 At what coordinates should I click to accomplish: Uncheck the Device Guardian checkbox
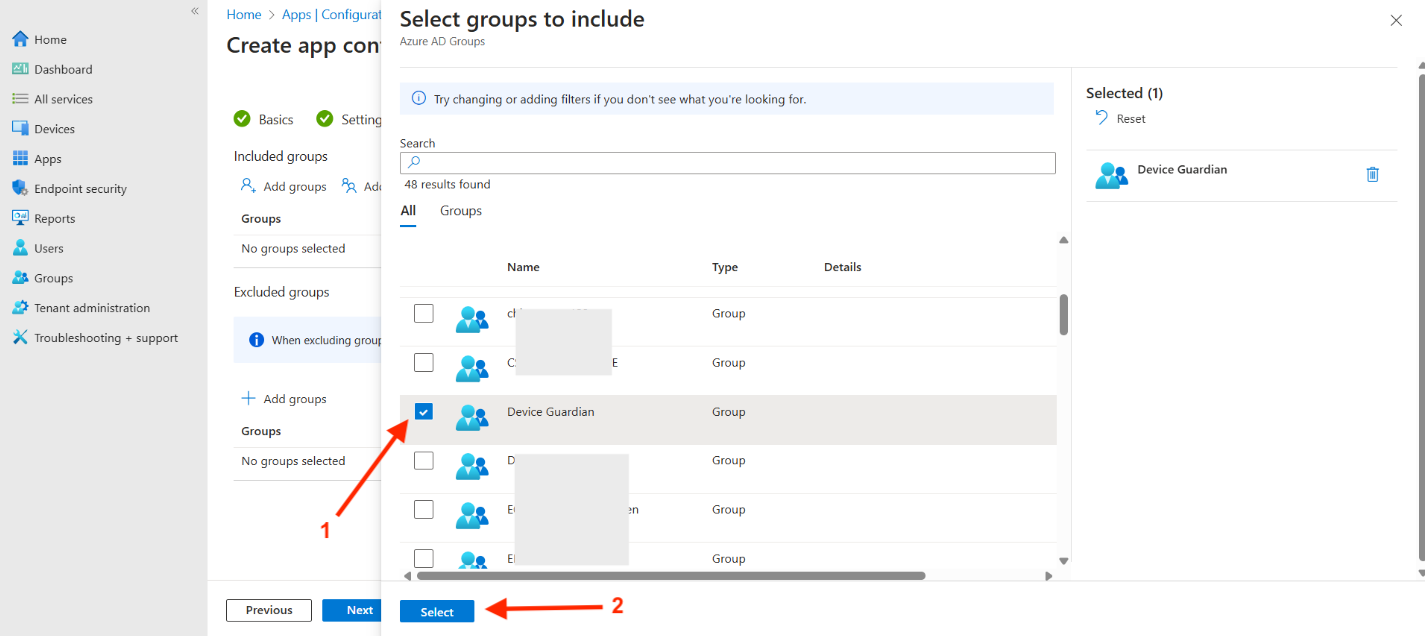click(x=424, y=411)
